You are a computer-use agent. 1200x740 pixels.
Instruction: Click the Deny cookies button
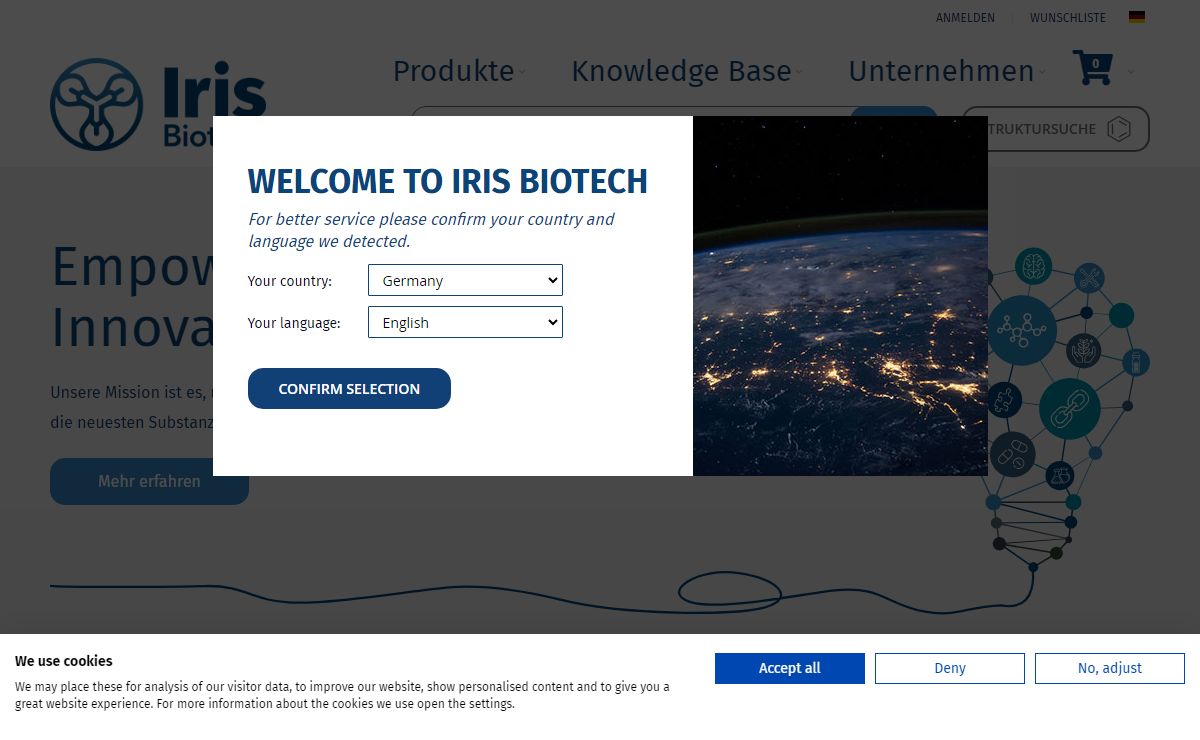click(x=949, y=668)
